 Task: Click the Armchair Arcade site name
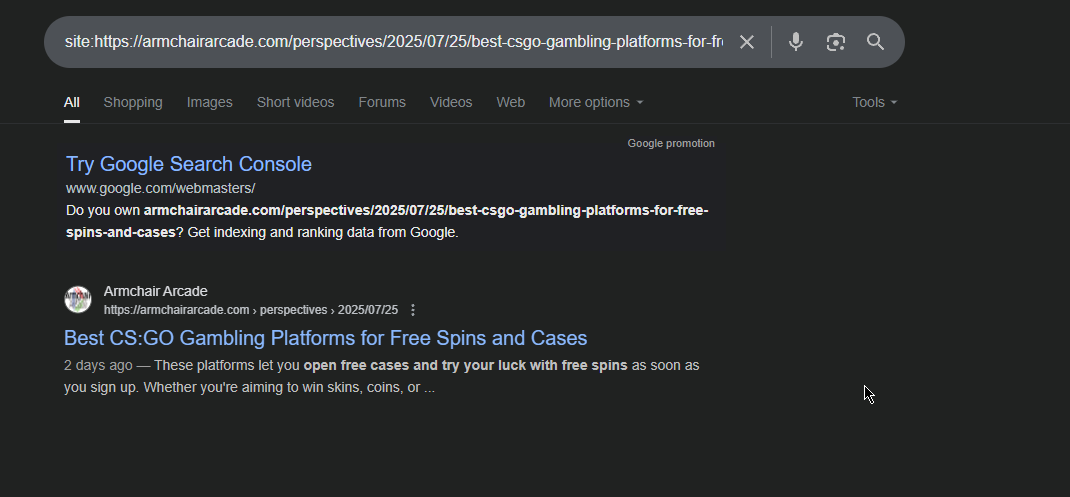pos(156,292)
